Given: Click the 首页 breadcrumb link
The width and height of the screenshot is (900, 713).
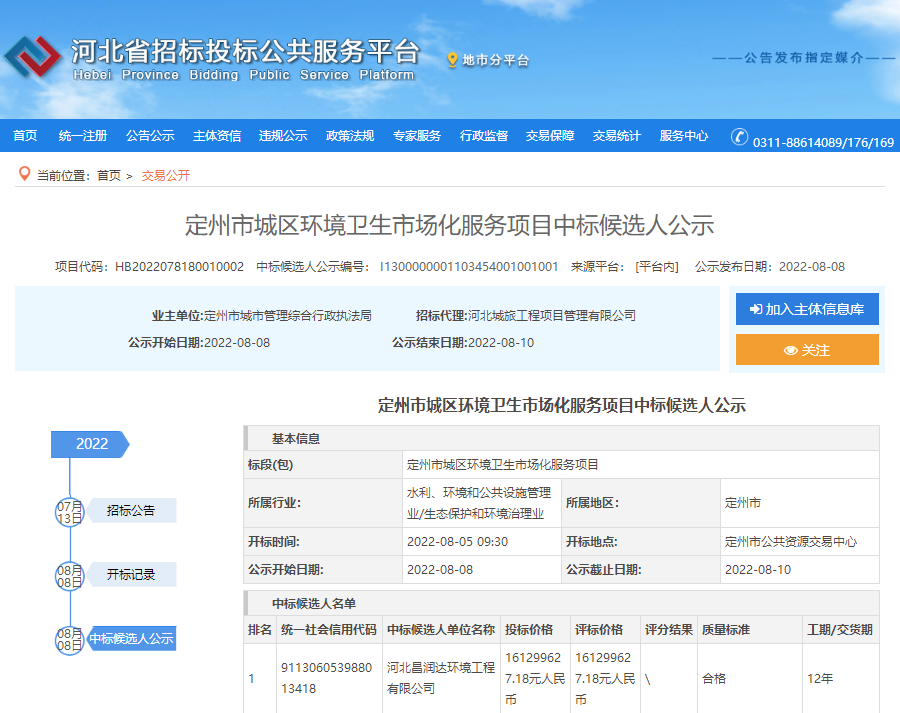Looking at the screenshot, I should point(108,175).
